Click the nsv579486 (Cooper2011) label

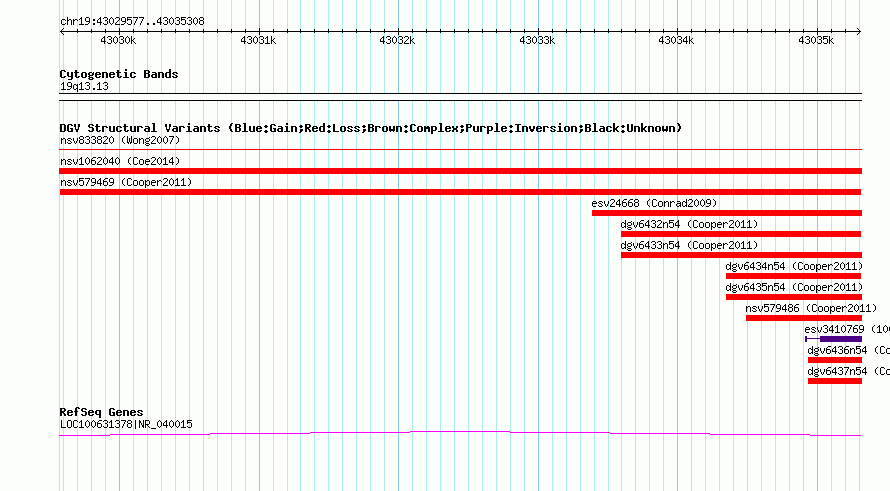pos(811,308)
